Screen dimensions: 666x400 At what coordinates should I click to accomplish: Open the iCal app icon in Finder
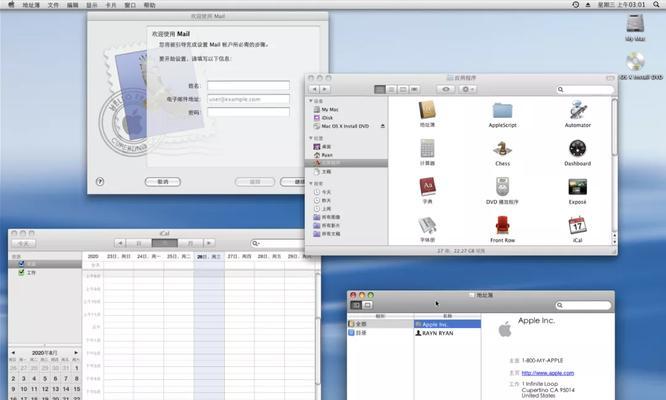(578, 225)
